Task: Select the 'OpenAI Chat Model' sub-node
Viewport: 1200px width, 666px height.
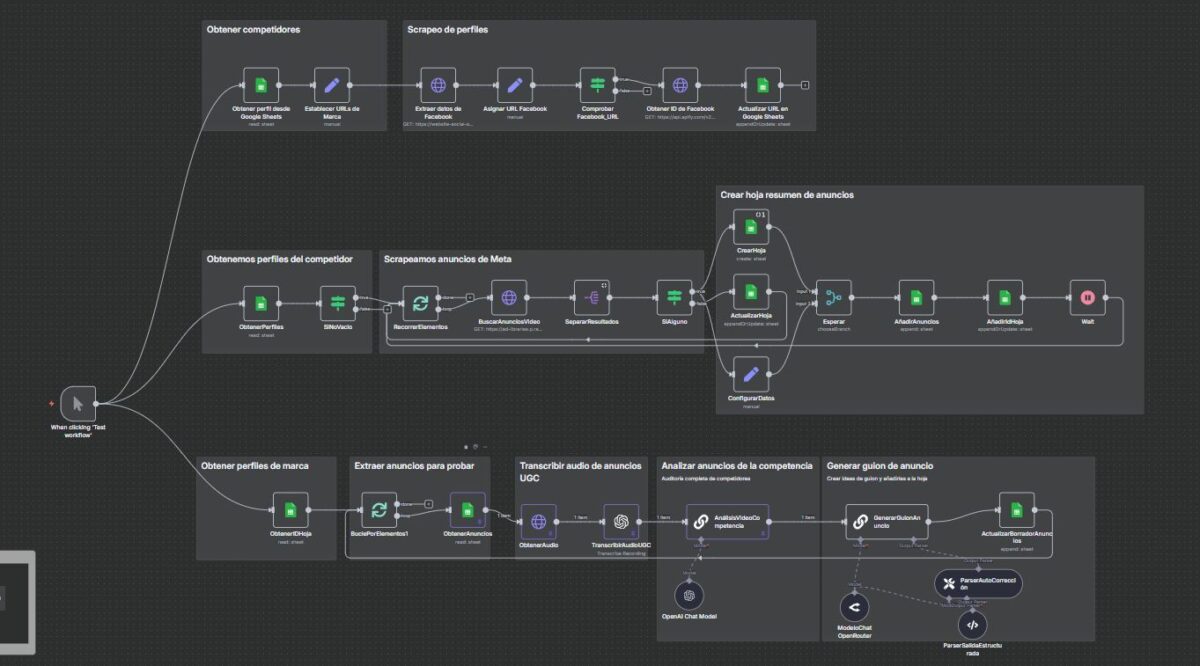Action: pos(687,596)
